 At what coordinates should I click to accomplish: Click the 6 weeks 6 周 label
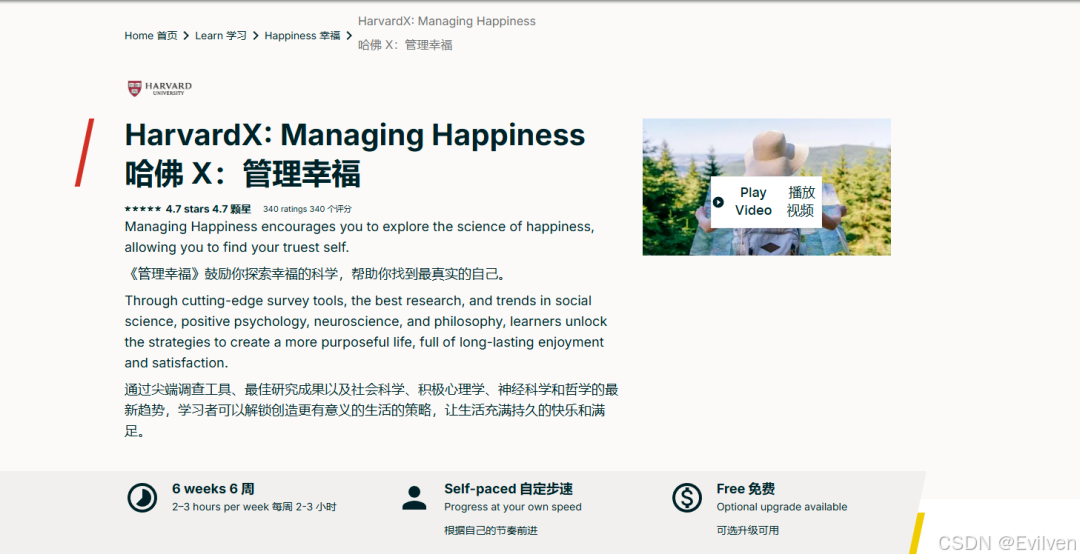(x=213, y=488)
